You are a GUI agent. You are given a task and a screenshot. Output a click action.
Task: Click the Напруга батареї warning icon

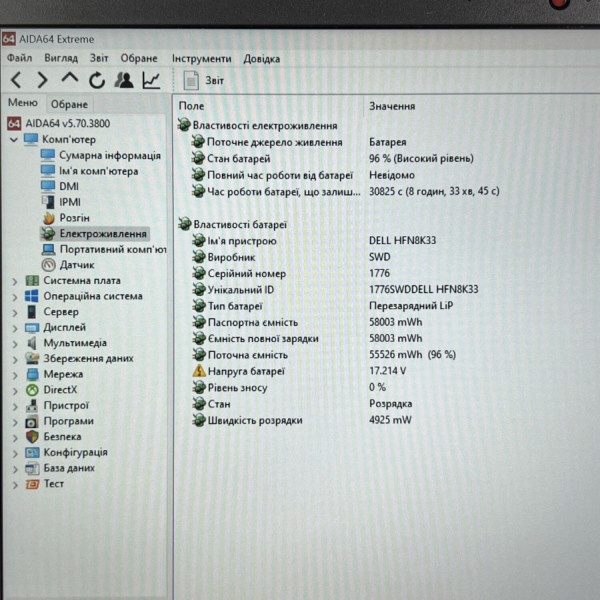click(x=199, y=371)
